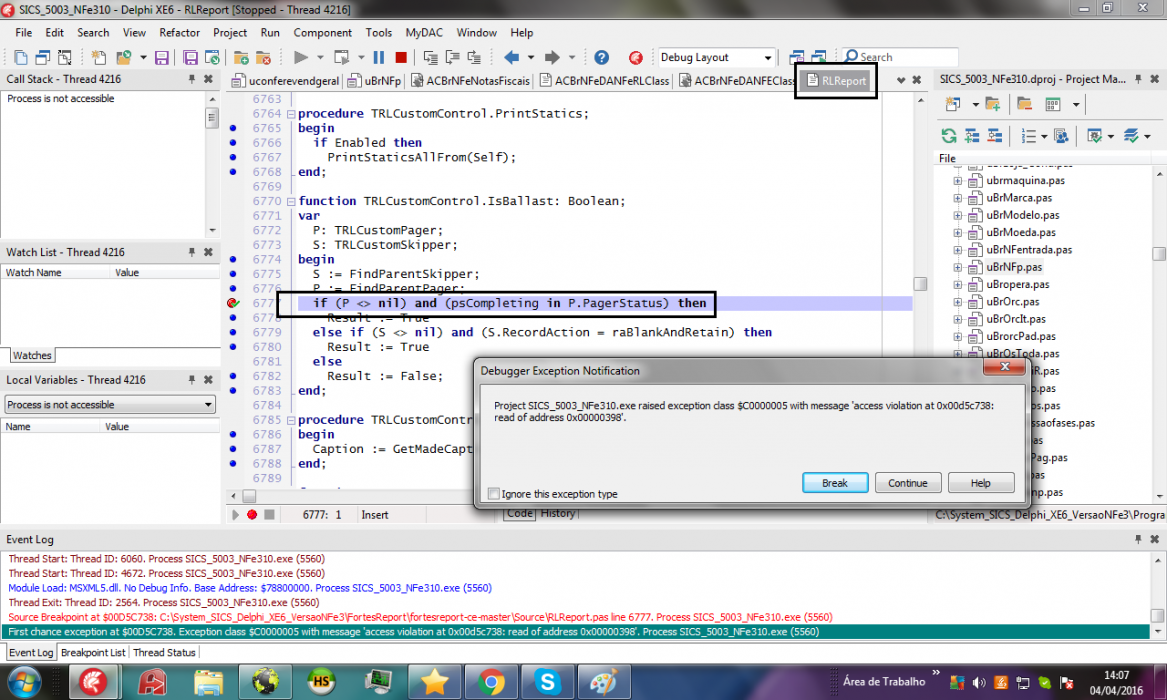The image size is (1167, 700).
Task: Toggle the breakpoint dot on line 6779
Action: 233,332
